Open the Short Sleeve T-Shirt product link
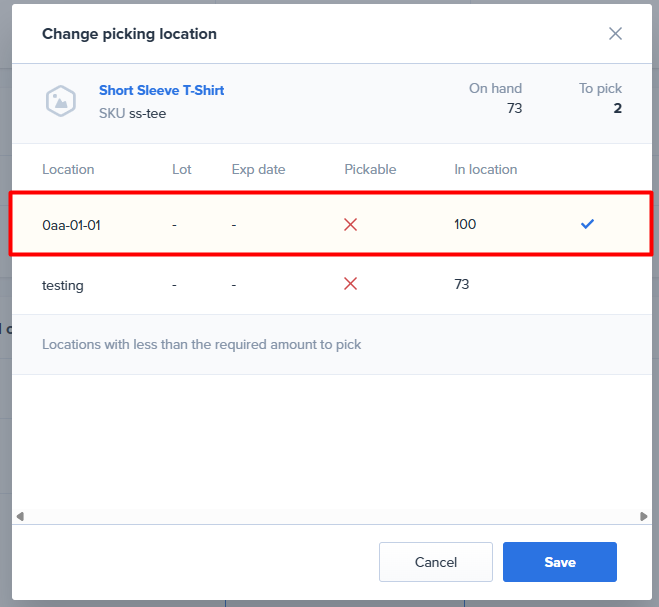Image resolution: width=659 pixels, height=607 pixels. point(161,90)
